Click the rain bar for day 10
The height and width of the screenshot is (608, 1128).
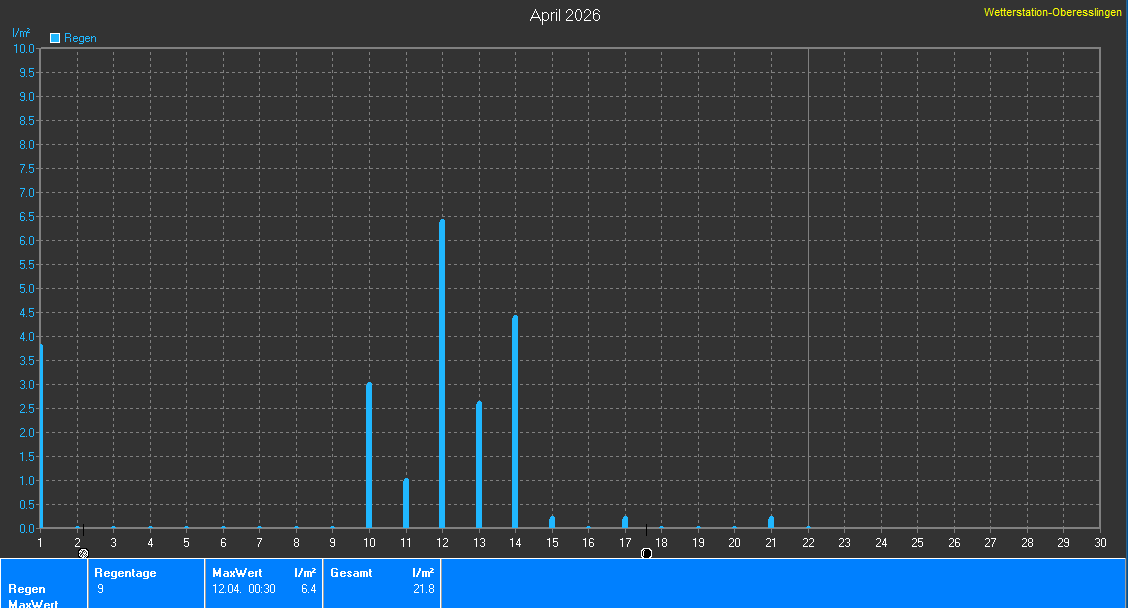(369, 455)
